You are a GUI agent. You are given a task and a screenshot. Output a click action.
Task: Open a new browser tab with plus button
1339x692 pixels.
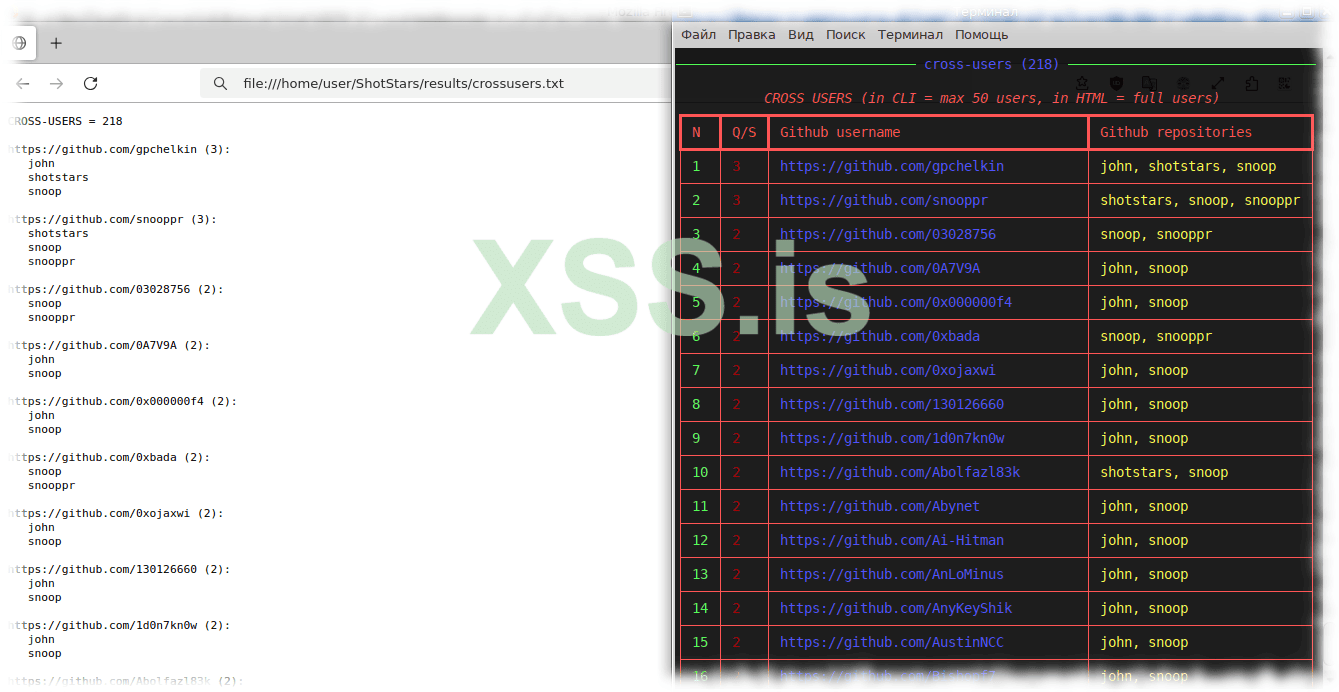(x=56, y=43)
